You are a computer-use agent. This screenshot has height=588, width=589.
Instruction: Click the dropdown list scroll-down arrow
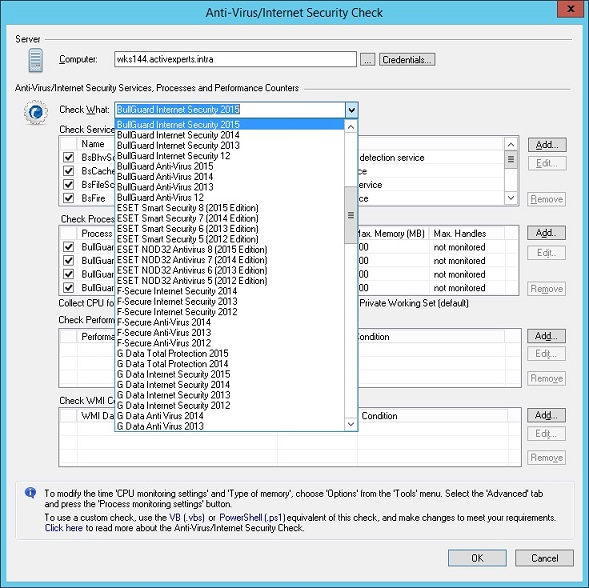(351, 424)
